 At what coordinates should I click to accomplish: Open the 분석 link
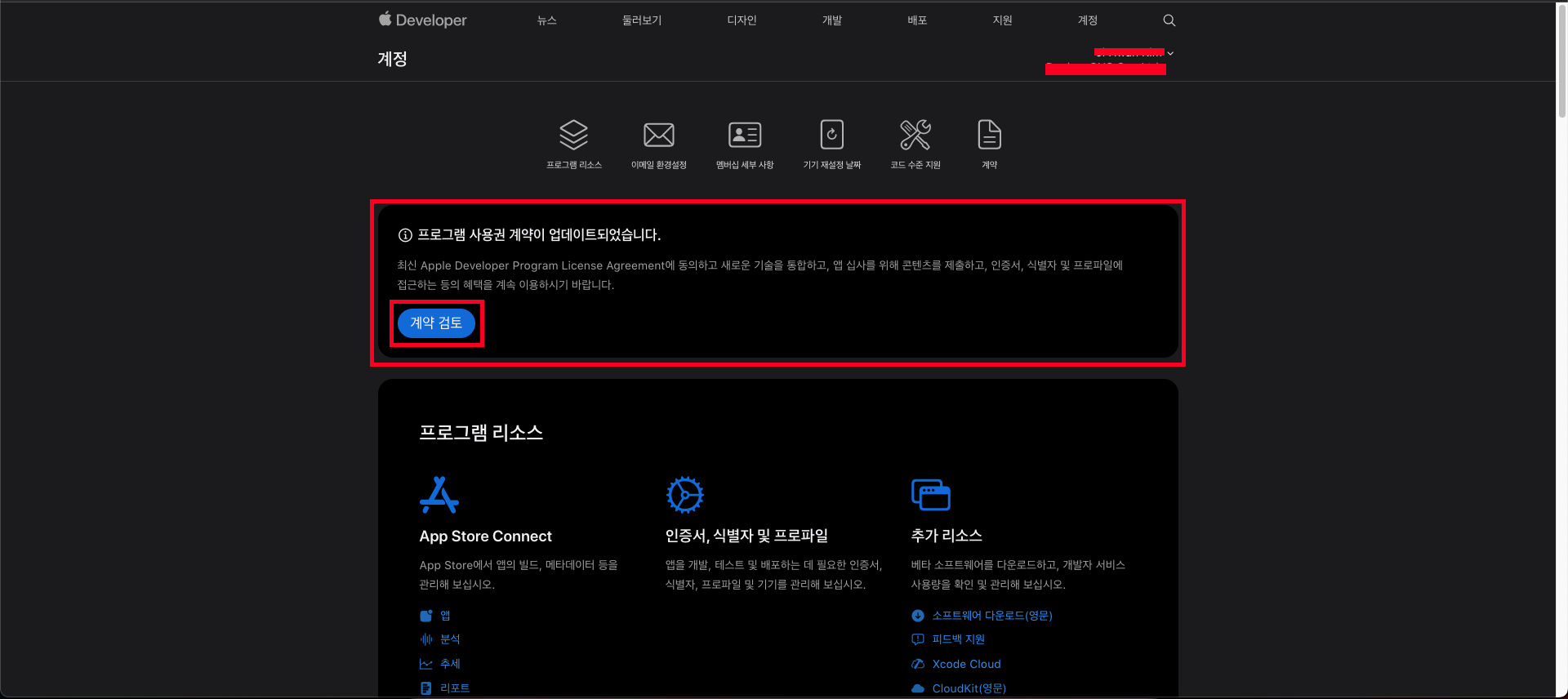pyautogui.click(x=450, y=639)
